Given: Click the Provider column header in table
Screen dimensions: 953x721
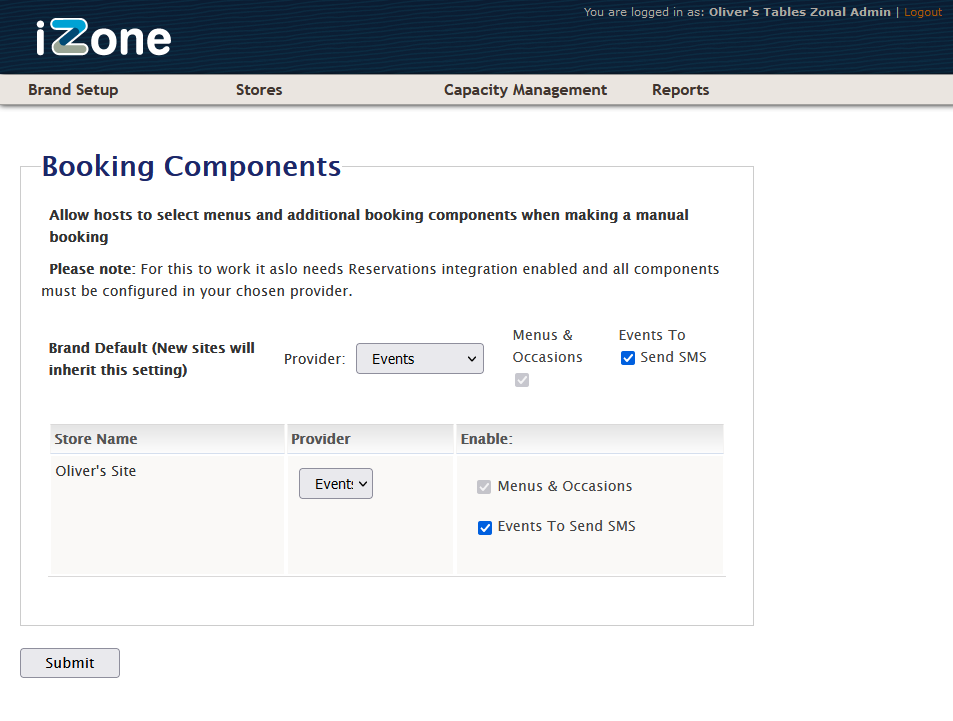Looking at the screenshot, I should click(321, 439).
